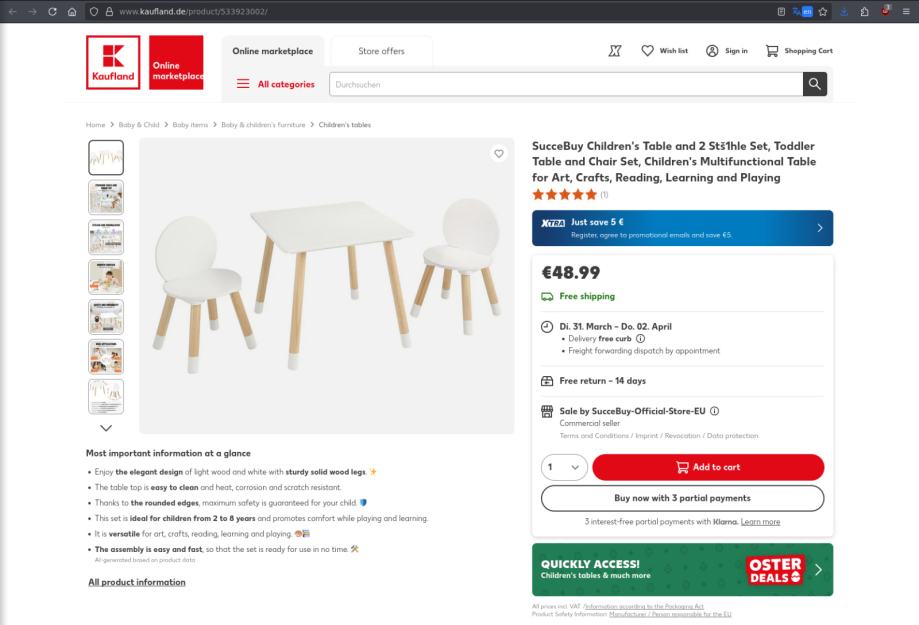
Task: Click the info icon beside seller name
Action: (715, 411)
